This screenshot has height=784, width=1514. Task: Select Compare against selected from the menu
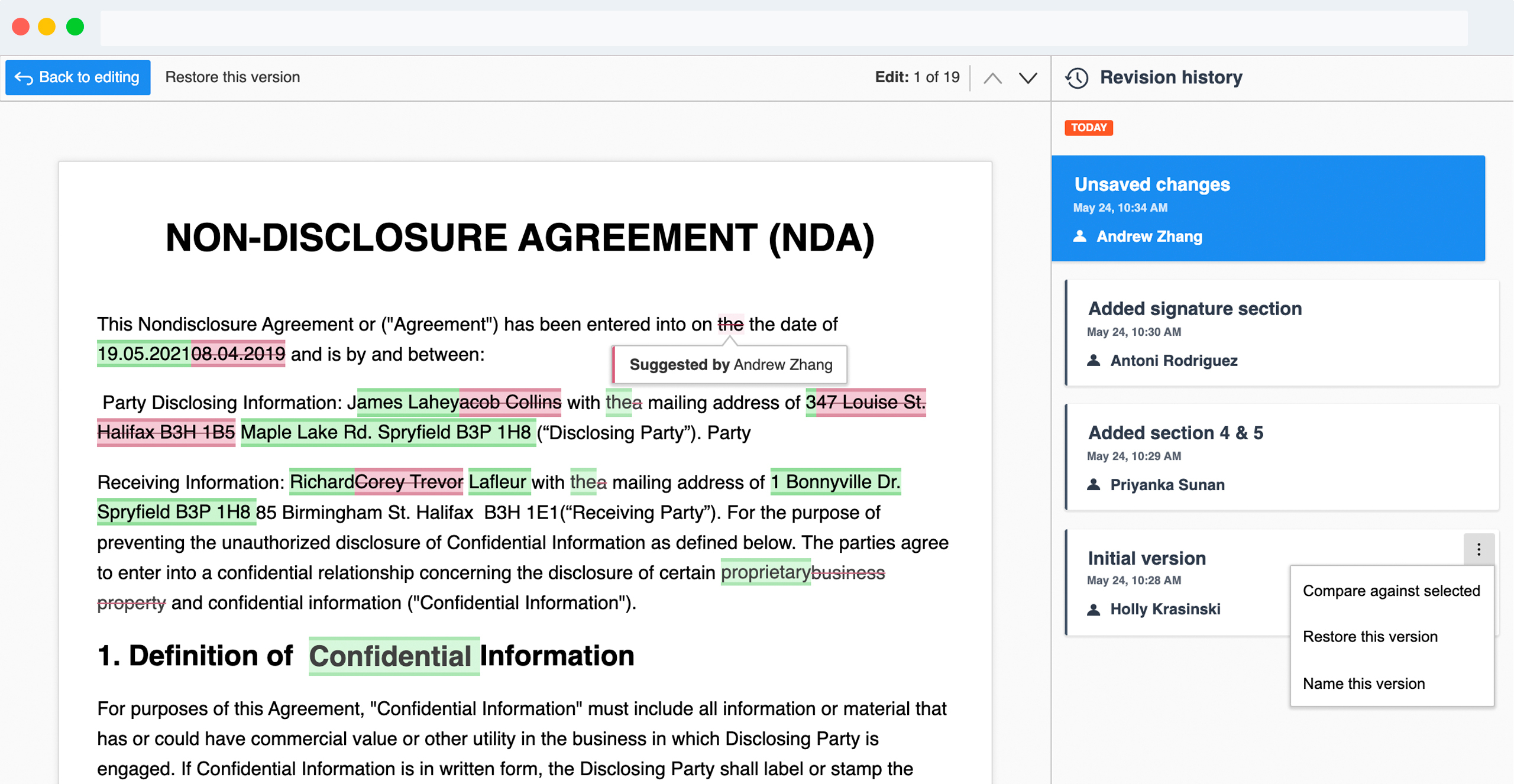coord(1392,590)
